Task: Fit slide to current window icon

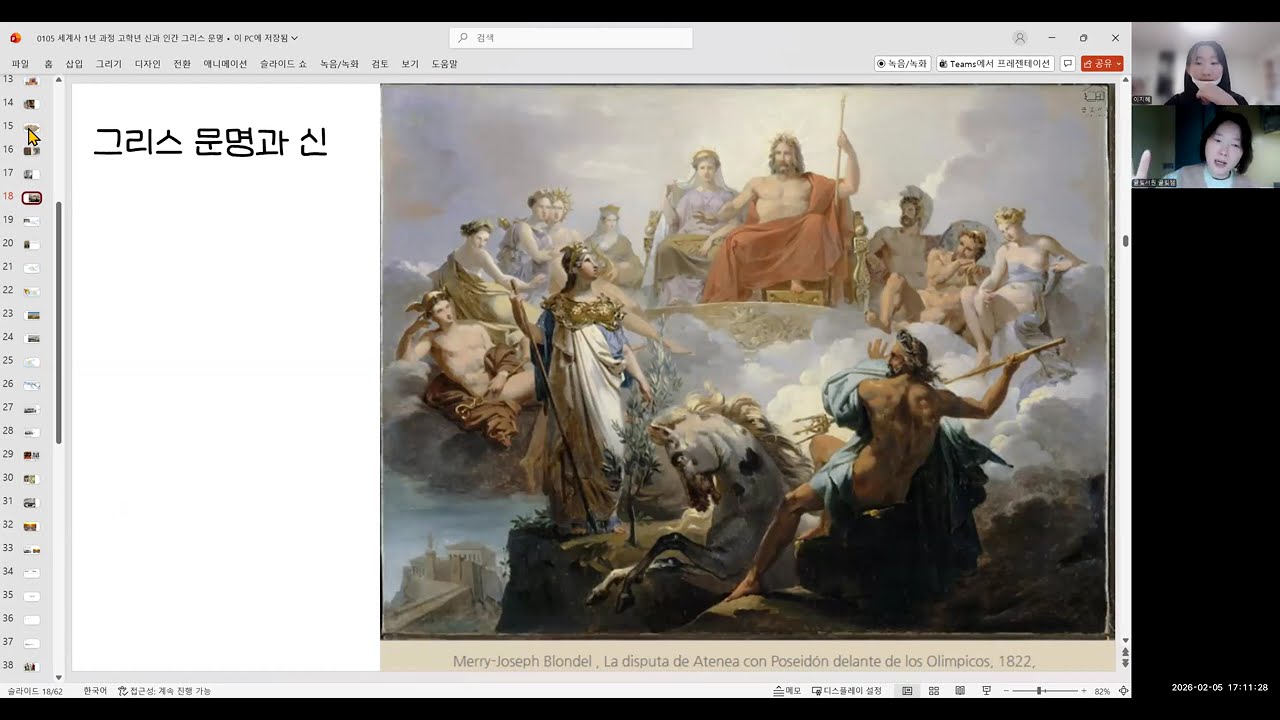Action: click(1123, 691)
